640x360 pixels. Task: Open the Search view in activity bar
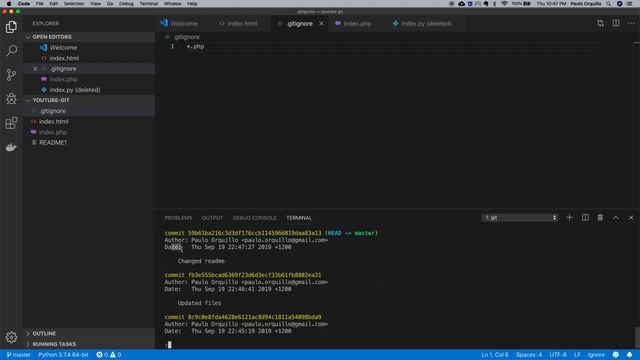[11, 51]
